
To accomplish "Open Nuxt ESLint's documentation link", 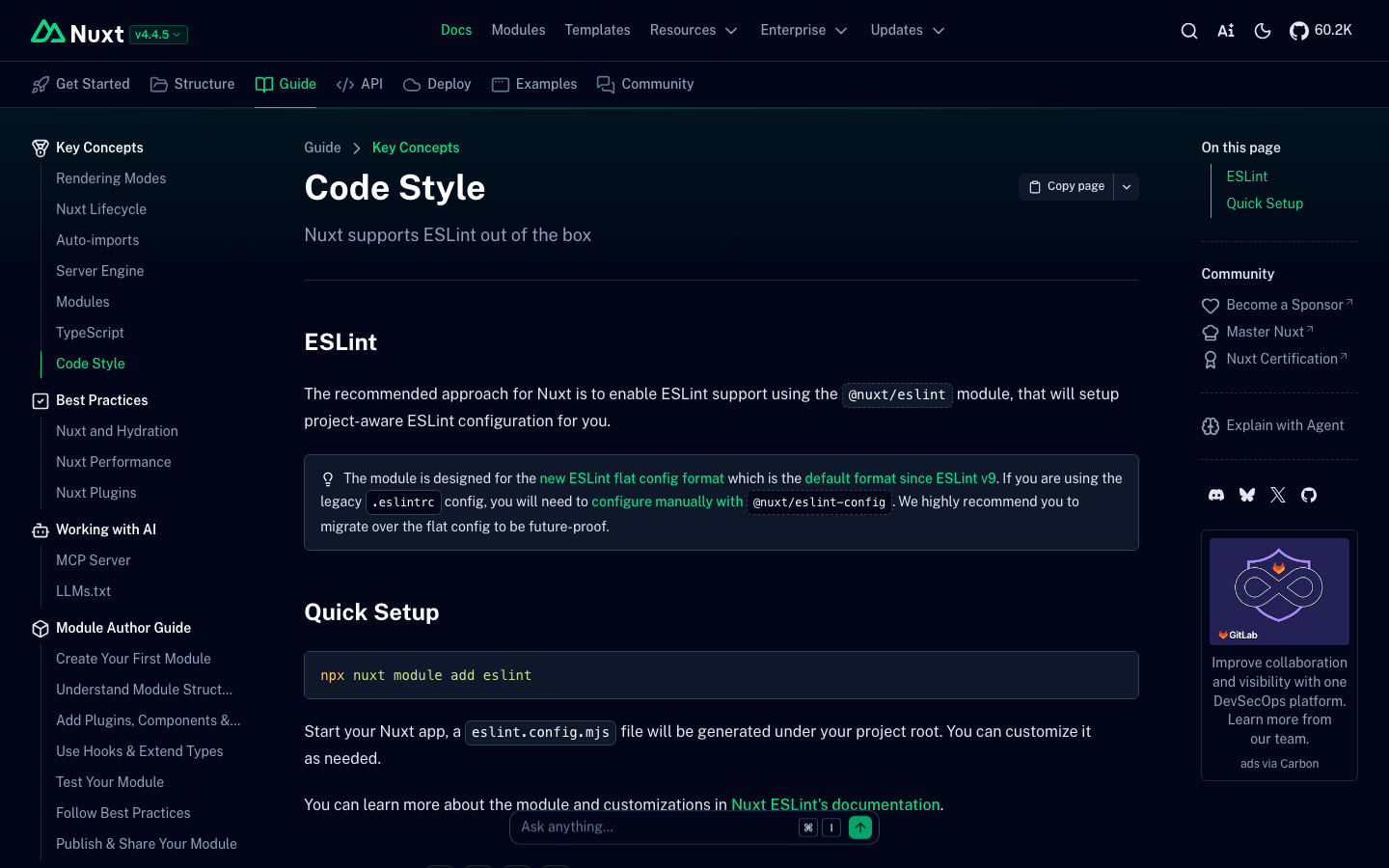I will 835,804.
